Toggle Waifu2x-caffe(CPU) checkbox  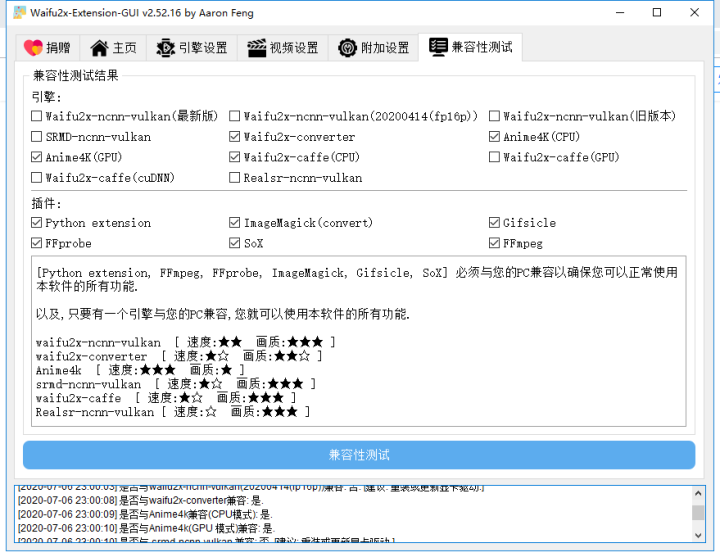(x=234, y=157)
